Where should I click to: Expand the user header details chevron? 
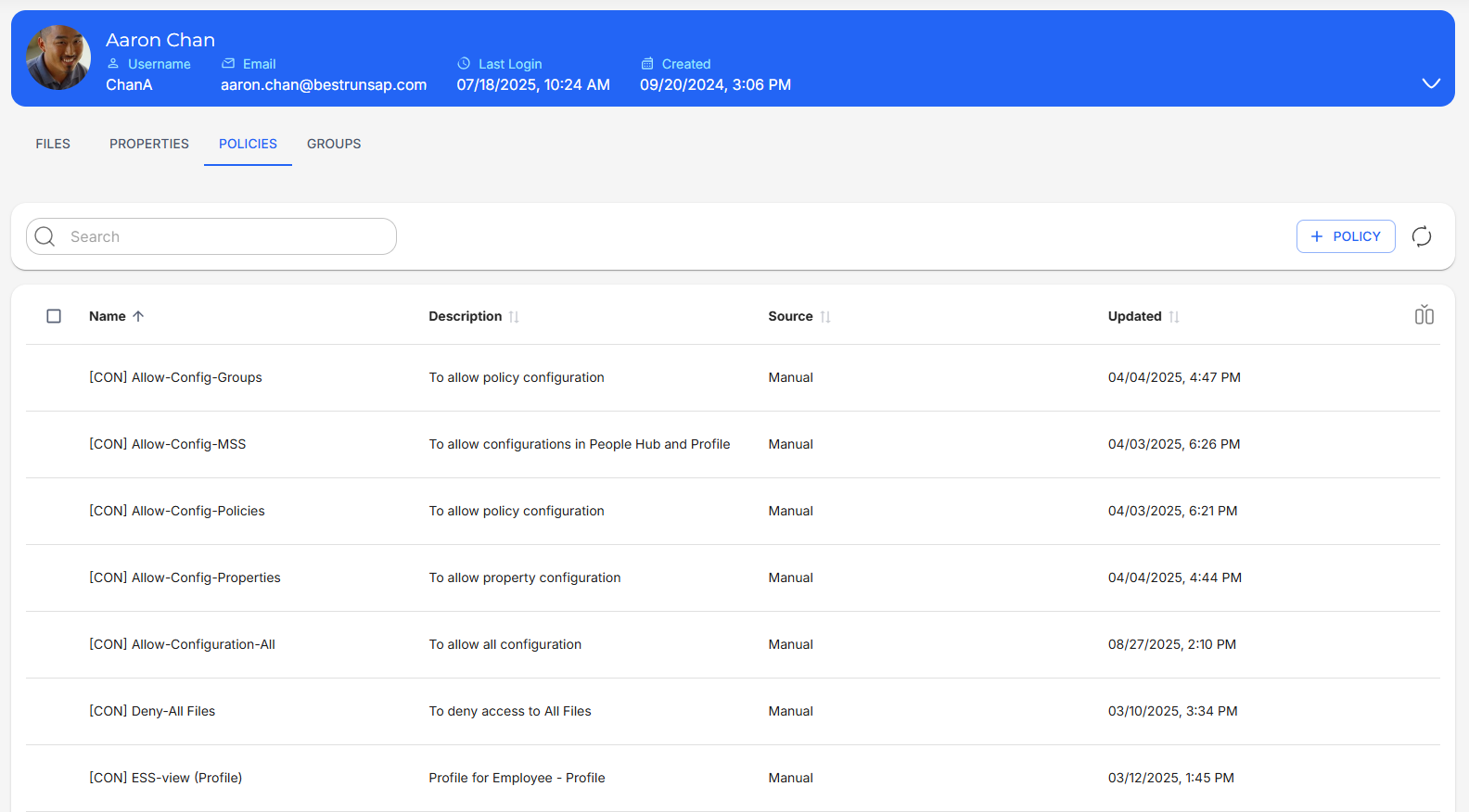tap(1431, 83)
